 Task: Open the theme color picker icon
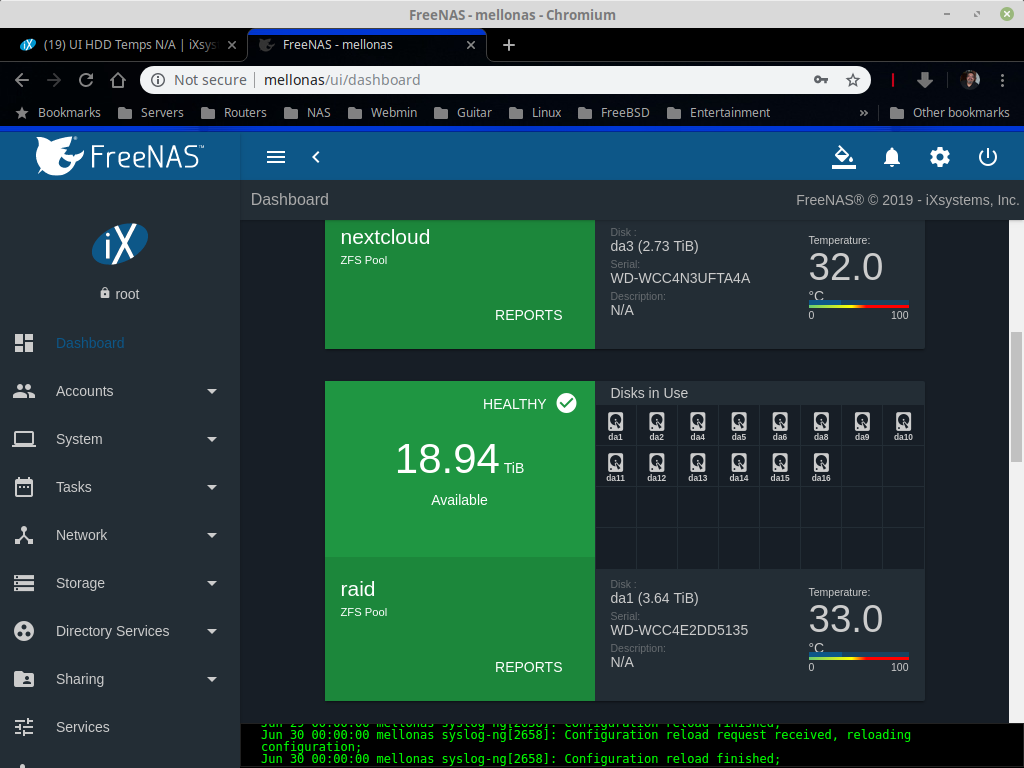click(x=844, y=157)
